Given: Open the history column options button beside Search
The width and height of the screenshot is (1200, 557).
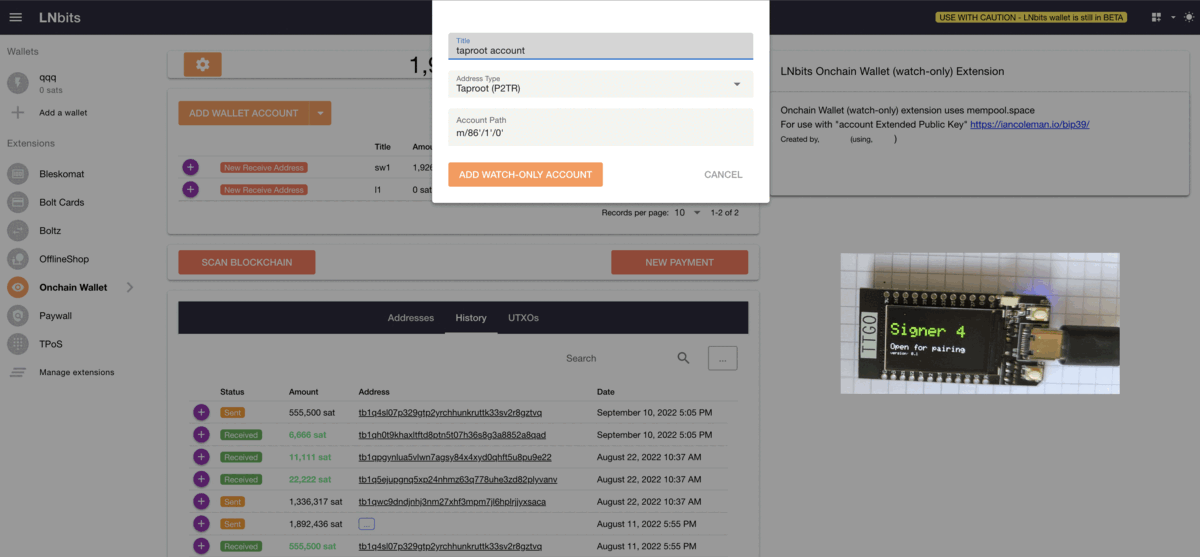Looking at the screenshot, I should pyautogui.click(x=722, y=358).
